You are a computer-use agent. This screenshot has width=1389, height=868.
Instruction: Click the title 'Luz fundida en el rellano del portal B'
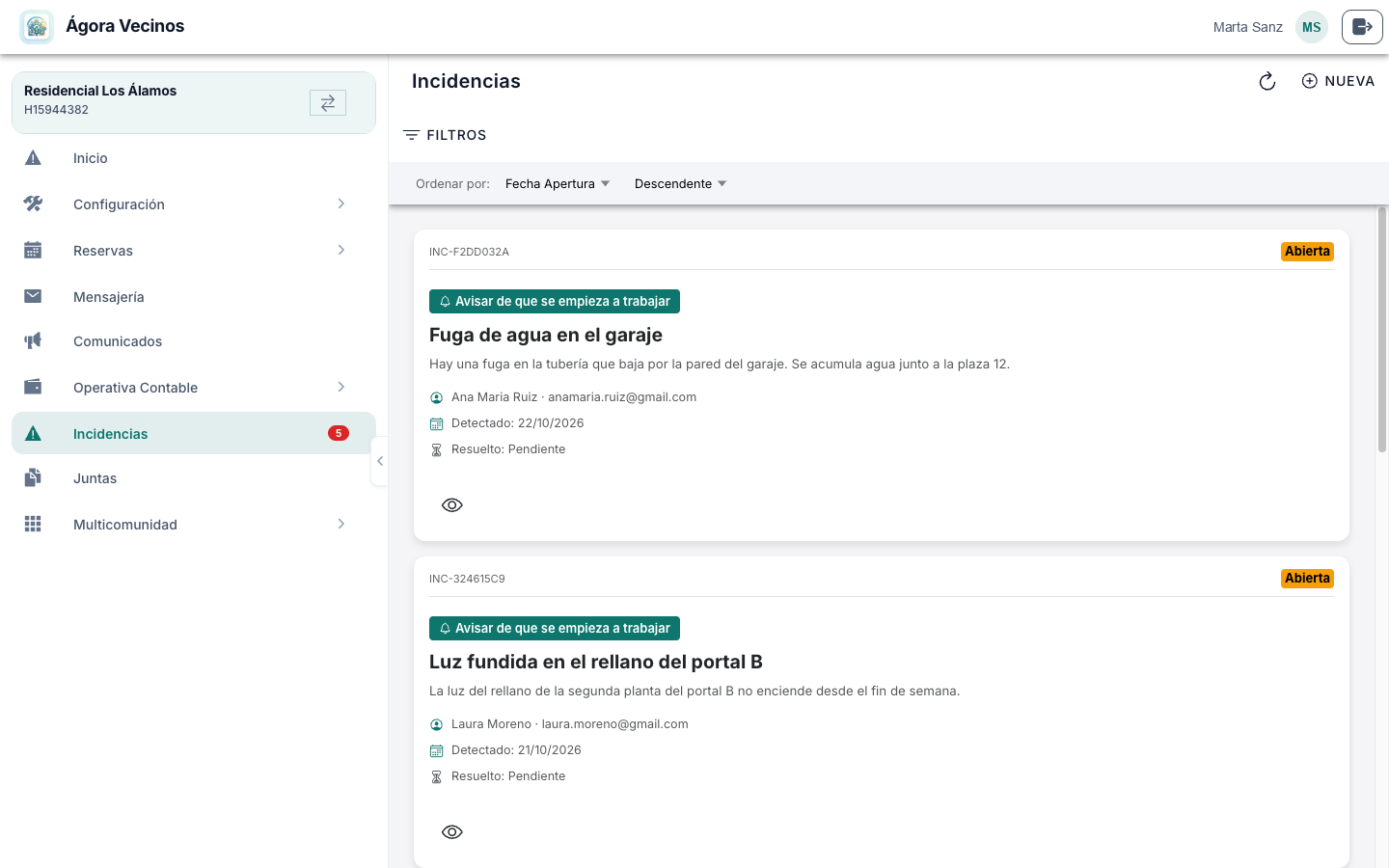596,662
